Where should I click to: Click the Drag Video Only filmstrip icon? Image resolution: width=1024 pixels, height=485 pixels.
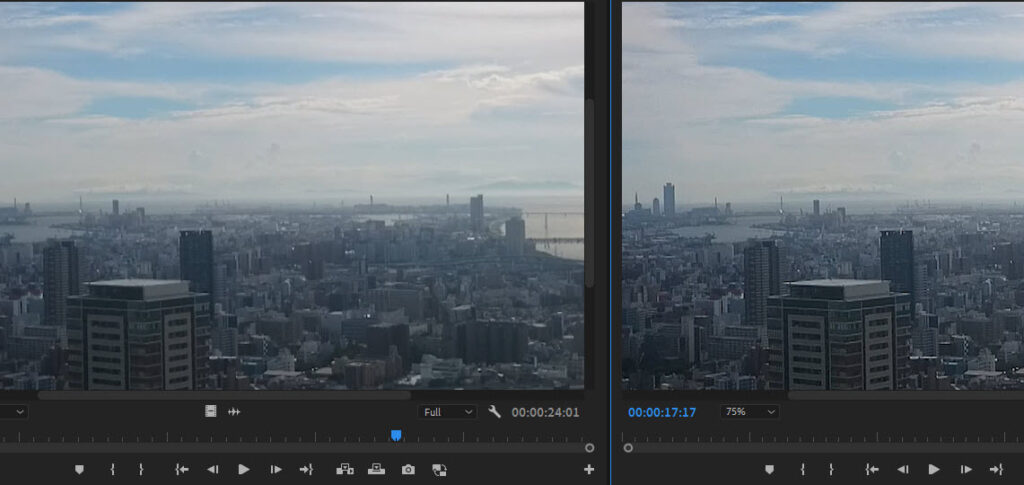pyautogui.click(x=211, y=411)
